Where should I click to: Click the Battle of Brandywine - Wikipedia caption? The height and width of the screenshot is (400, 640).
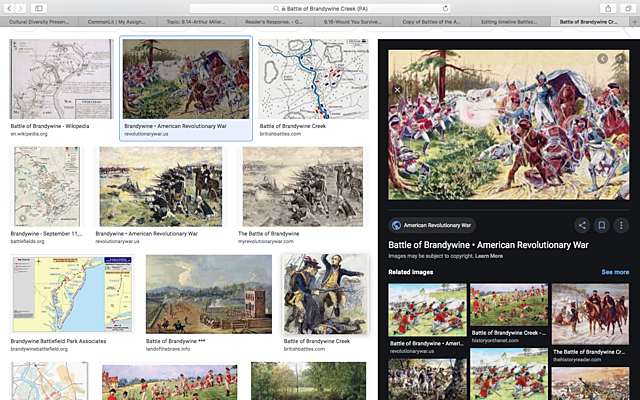pyautogui.click(x=50, y=126)
